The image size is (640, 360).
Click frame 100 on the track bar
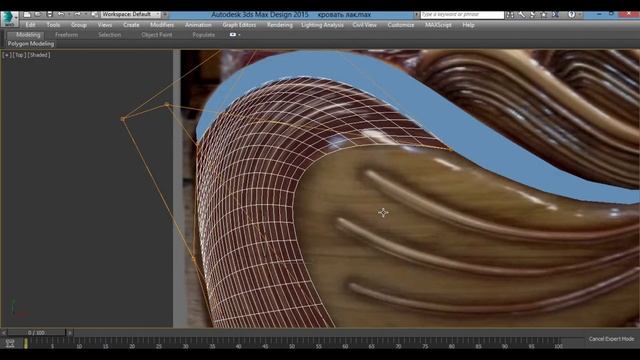click(x=558, y=343)
